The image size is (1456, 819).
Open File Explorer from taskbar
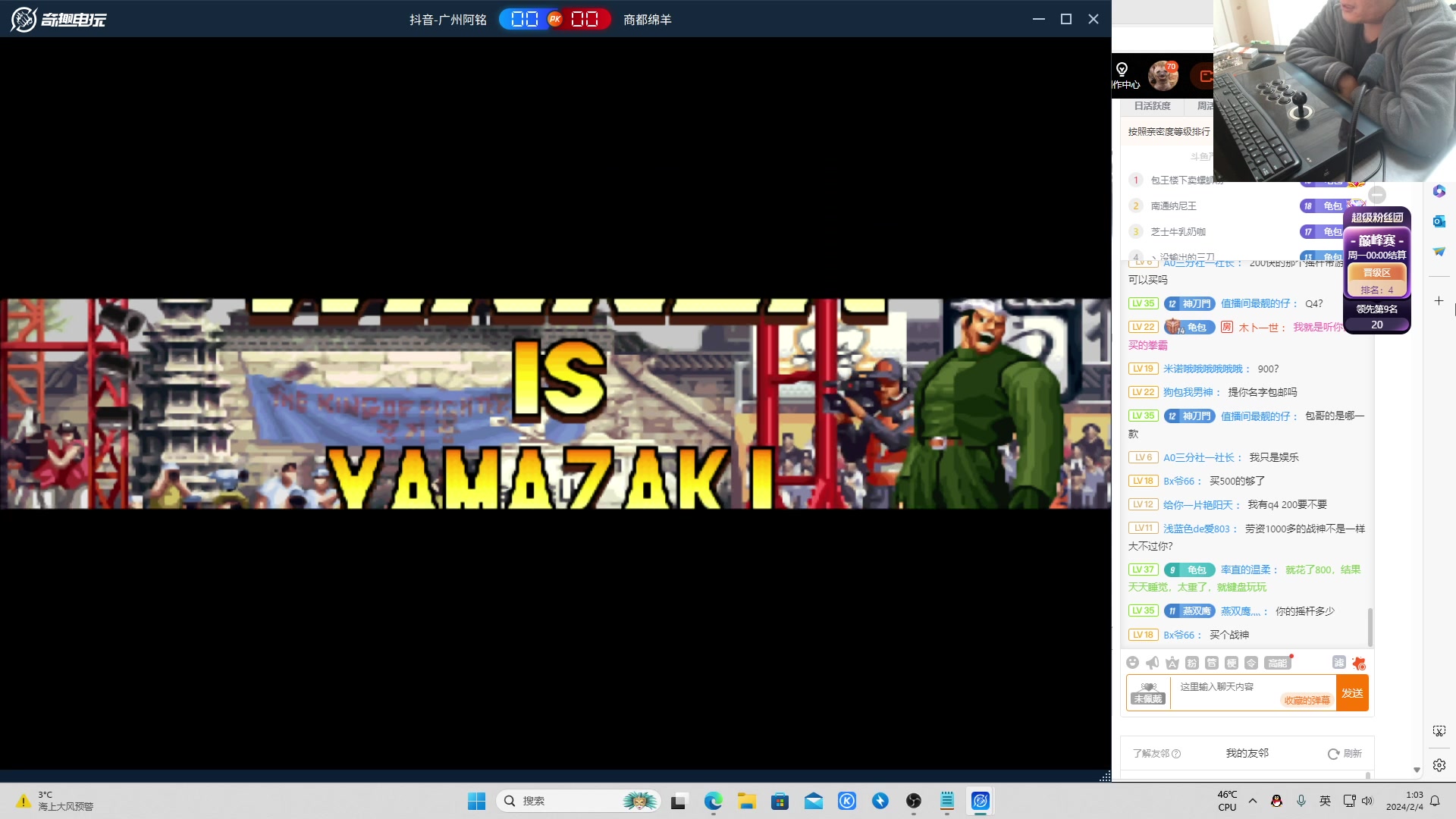pyautogui.click(x=747, y=801)
